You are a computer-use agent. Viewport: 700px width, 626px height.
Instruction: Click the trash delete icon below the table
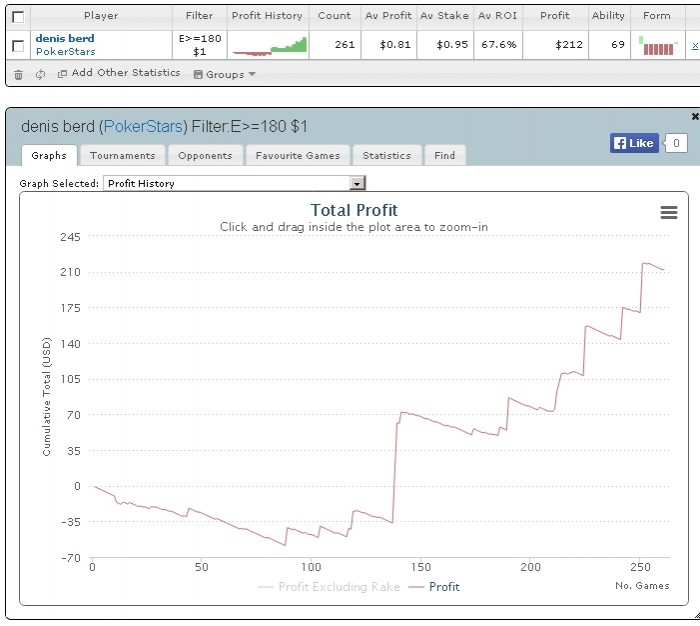18,75
